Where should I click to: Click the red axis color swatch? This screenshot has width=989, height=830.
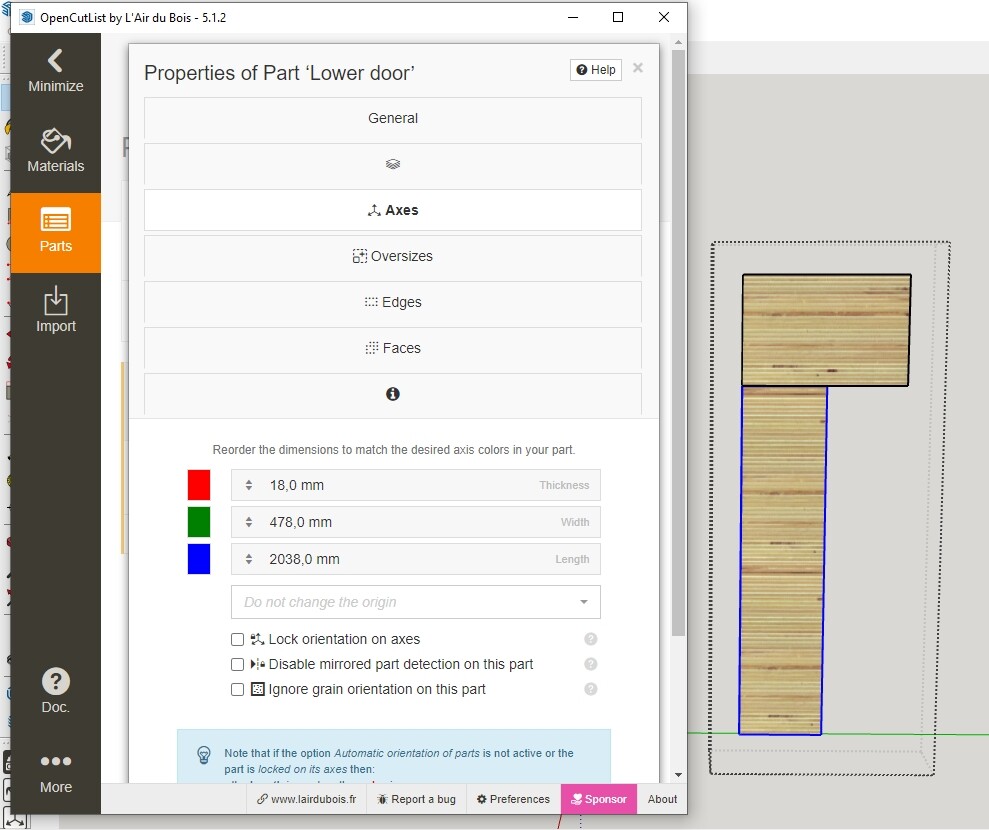tap(198, 485)
